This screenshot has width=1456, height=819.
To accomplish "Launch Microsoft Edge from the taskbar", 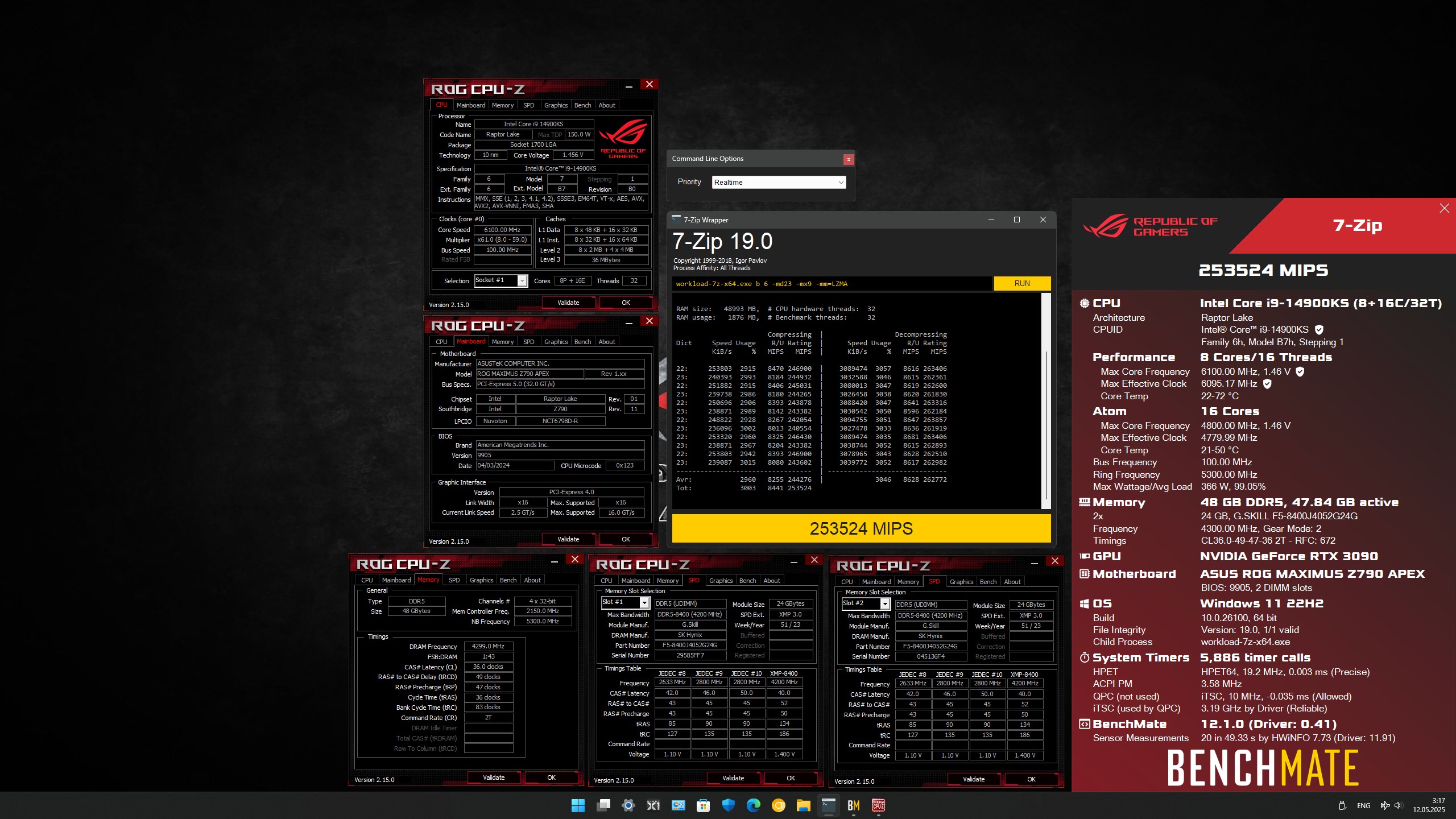I will click(x=753, y=805).
